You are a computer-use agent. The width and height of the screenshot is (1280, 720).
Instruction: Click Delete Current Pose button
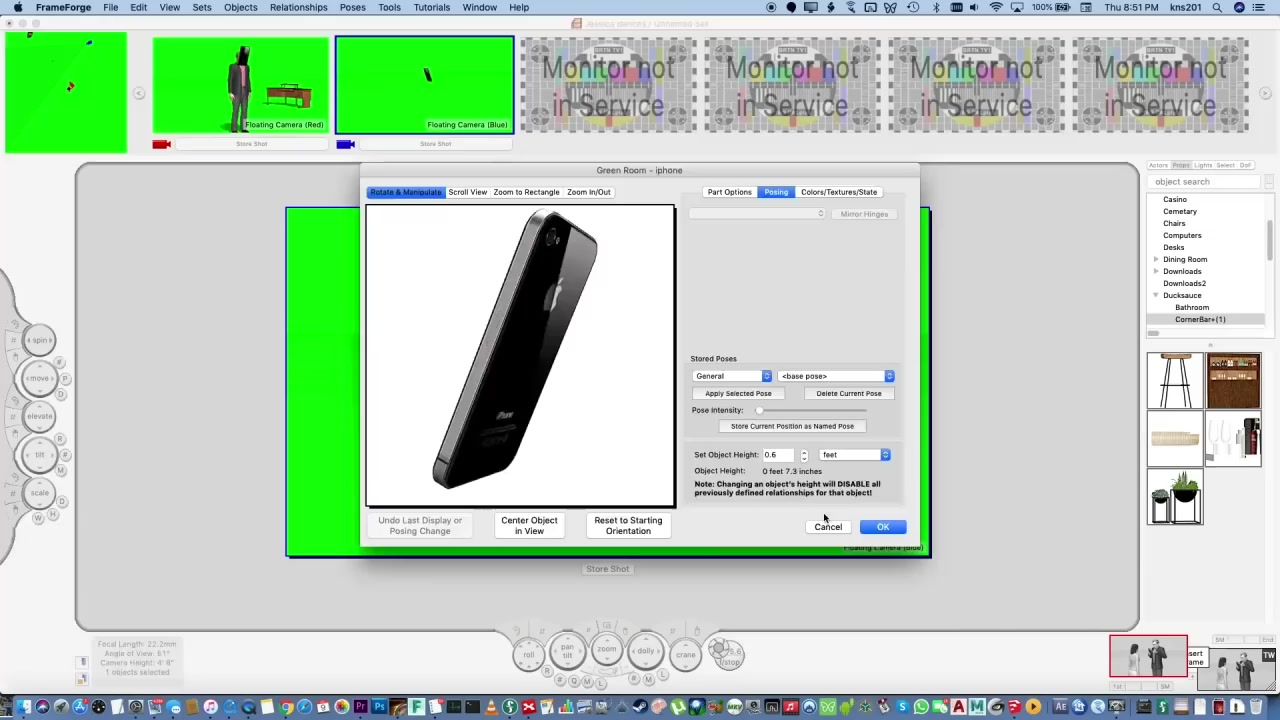(x=849, y=394)
